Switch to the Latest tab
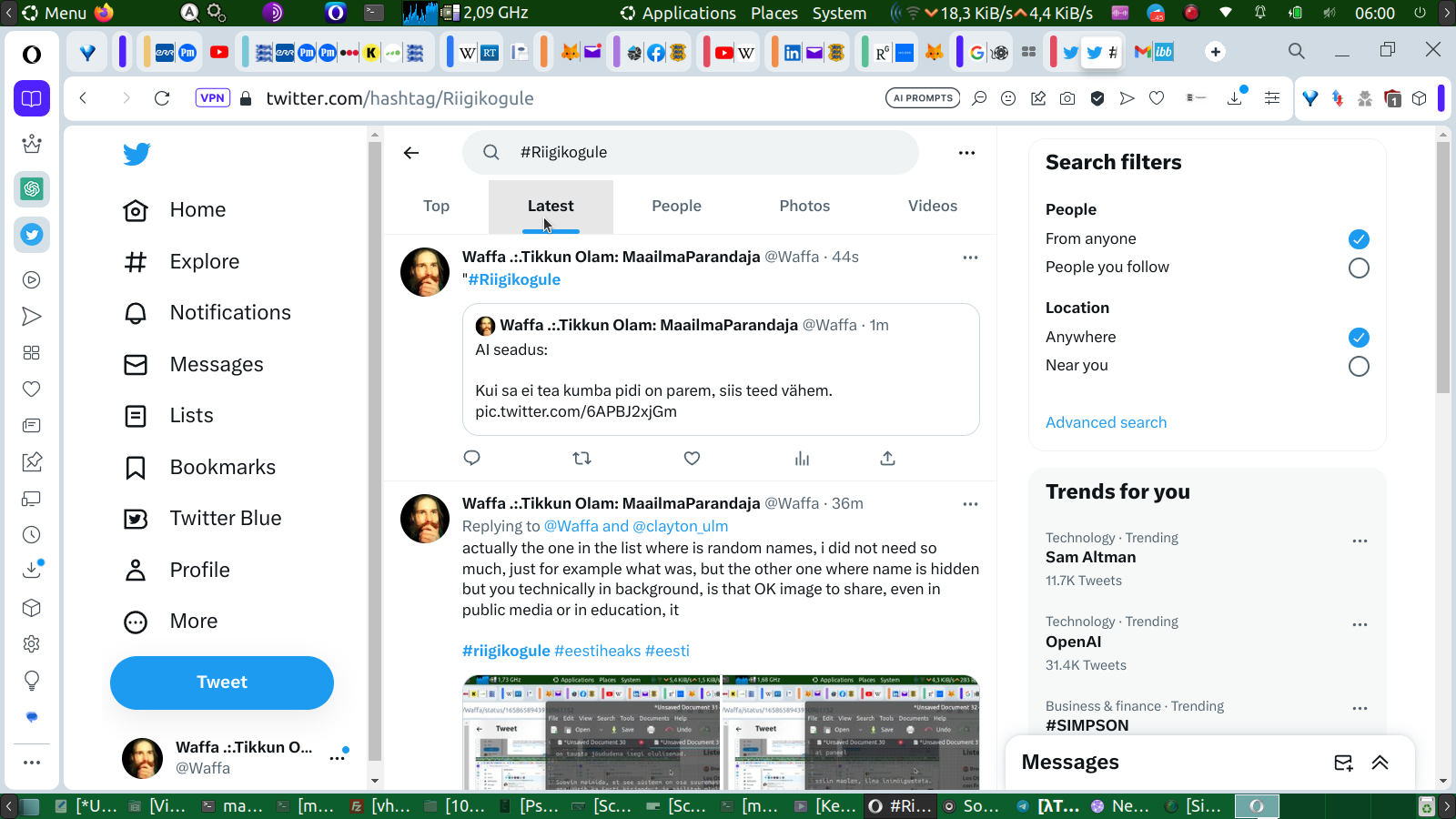This screenshot has height=819, width=1456. pos(551,207)
